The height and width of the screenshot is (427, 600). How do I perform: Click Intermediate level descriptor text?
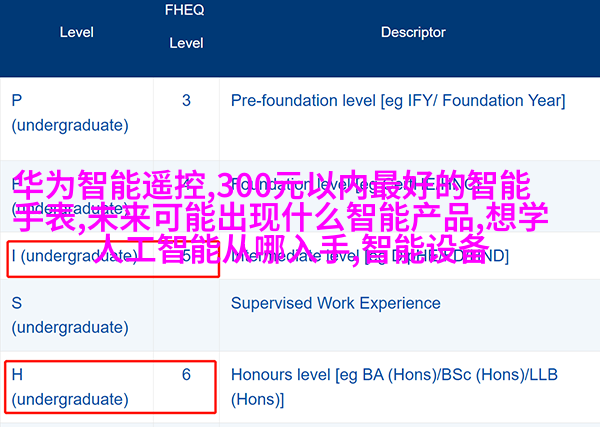pyautogui.click(x=370, y=256)
